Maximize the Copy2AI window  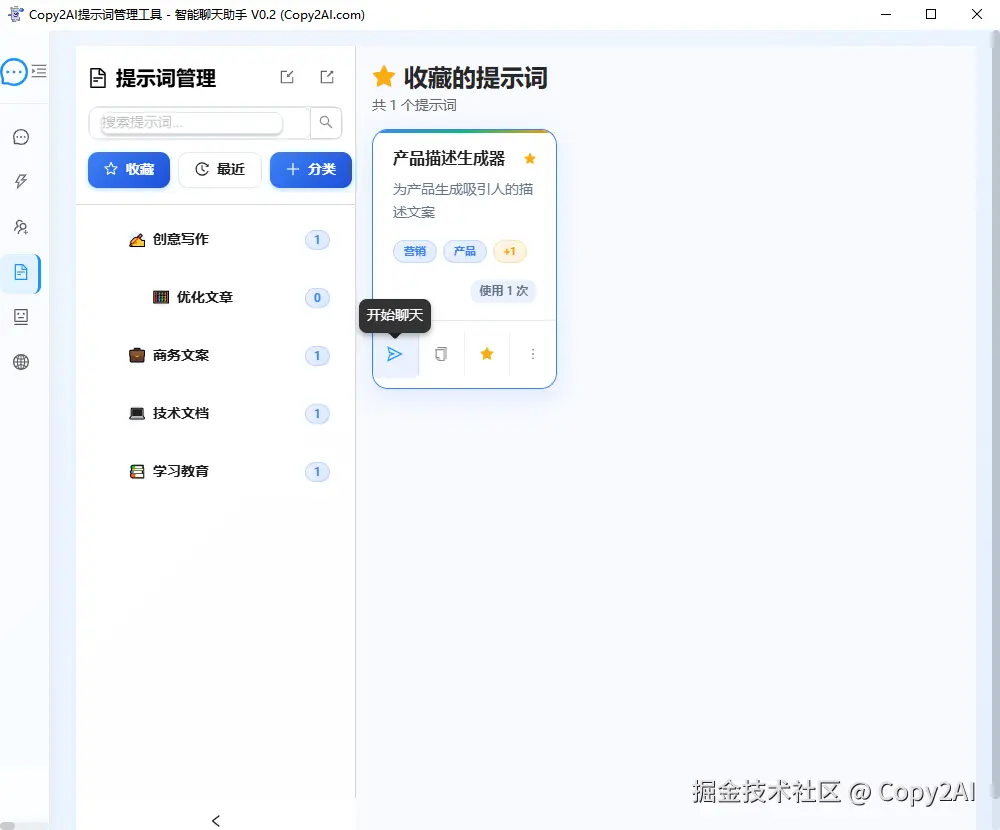point(931,14)
